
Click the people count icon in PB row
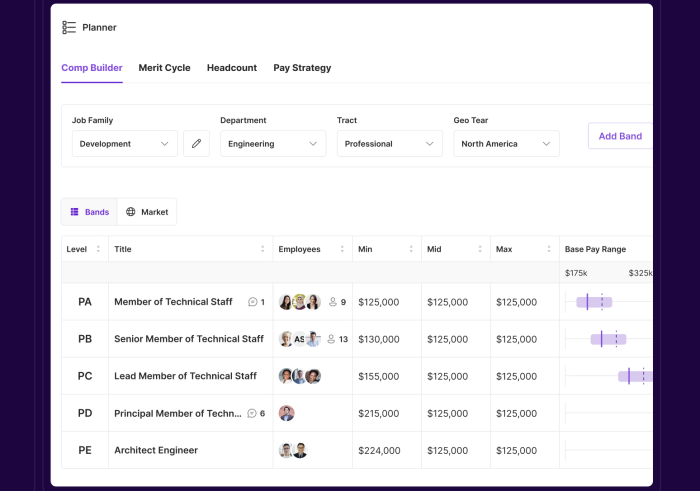pos(331,339)
